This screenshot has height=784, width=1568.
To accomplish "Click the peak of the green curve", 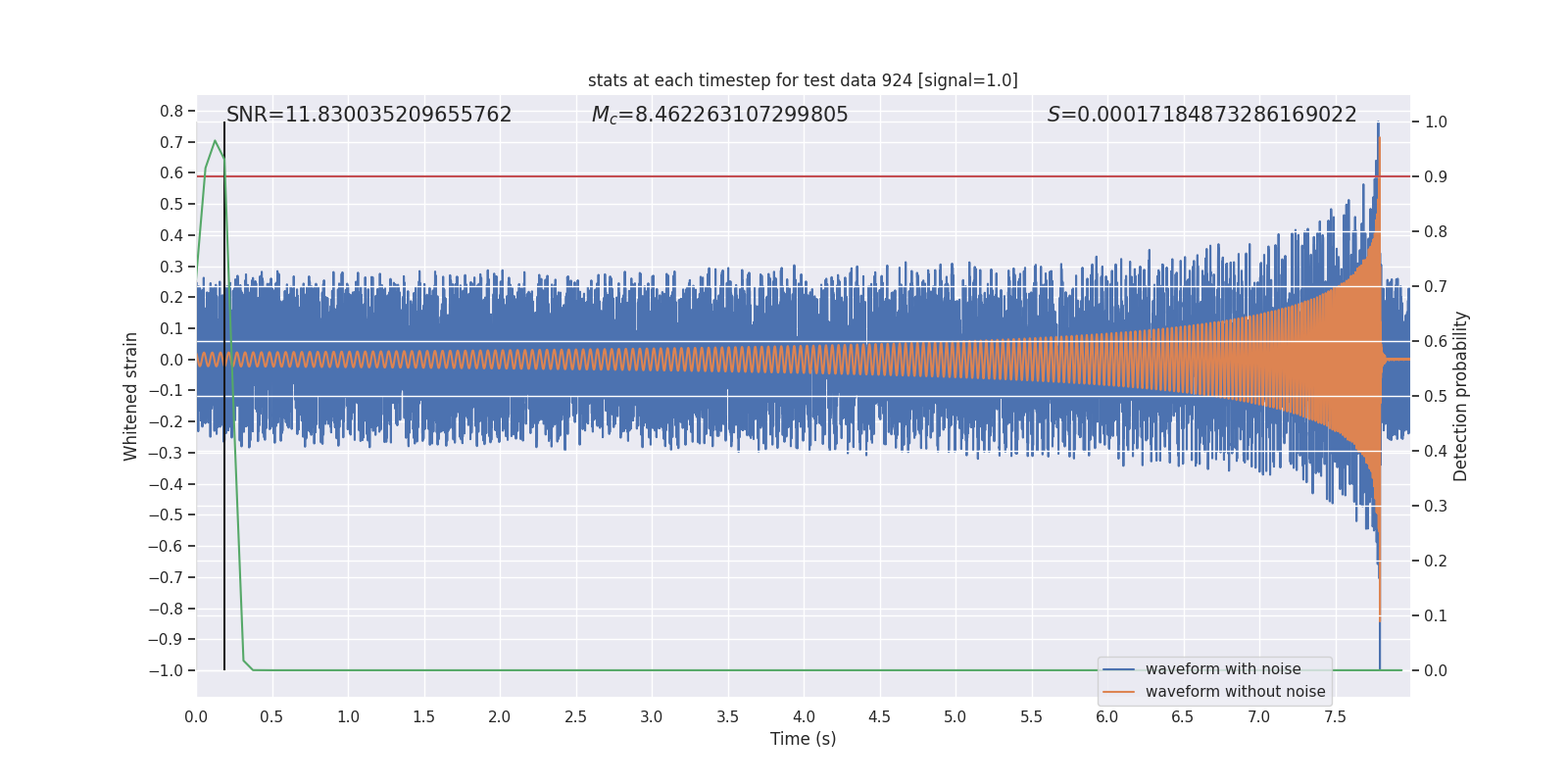I will point(215,141).
